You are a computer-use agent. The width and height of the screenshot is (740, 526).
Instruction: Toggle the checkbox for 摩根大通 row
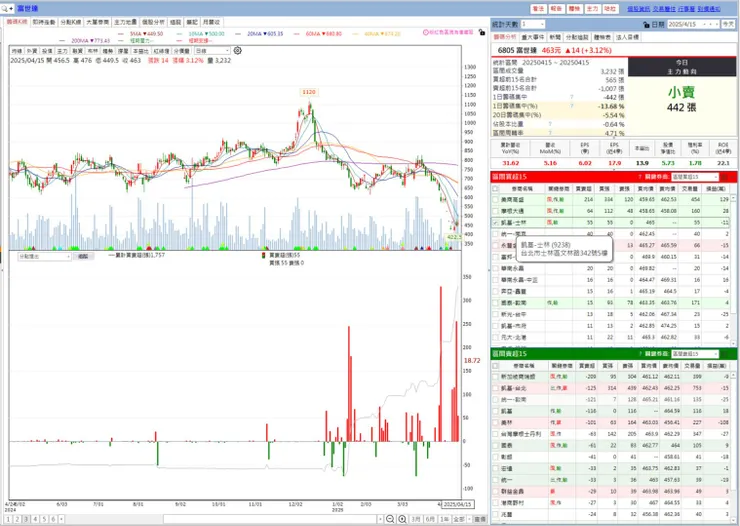coord(495,211)
